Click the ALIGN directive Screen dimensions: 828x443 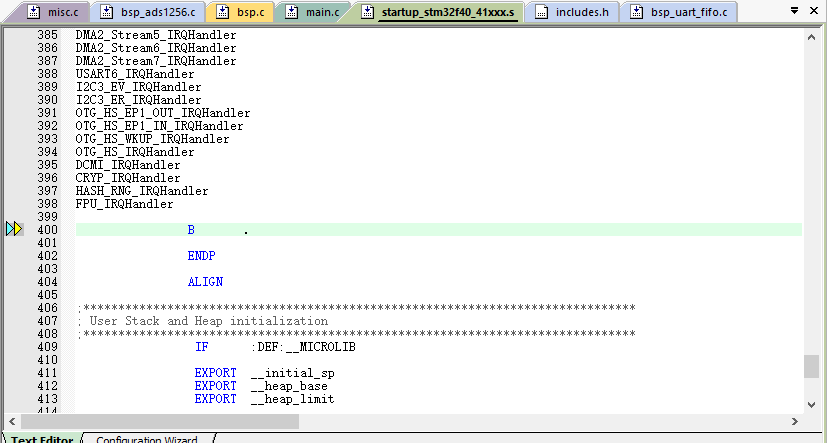(x=205, y=281)
